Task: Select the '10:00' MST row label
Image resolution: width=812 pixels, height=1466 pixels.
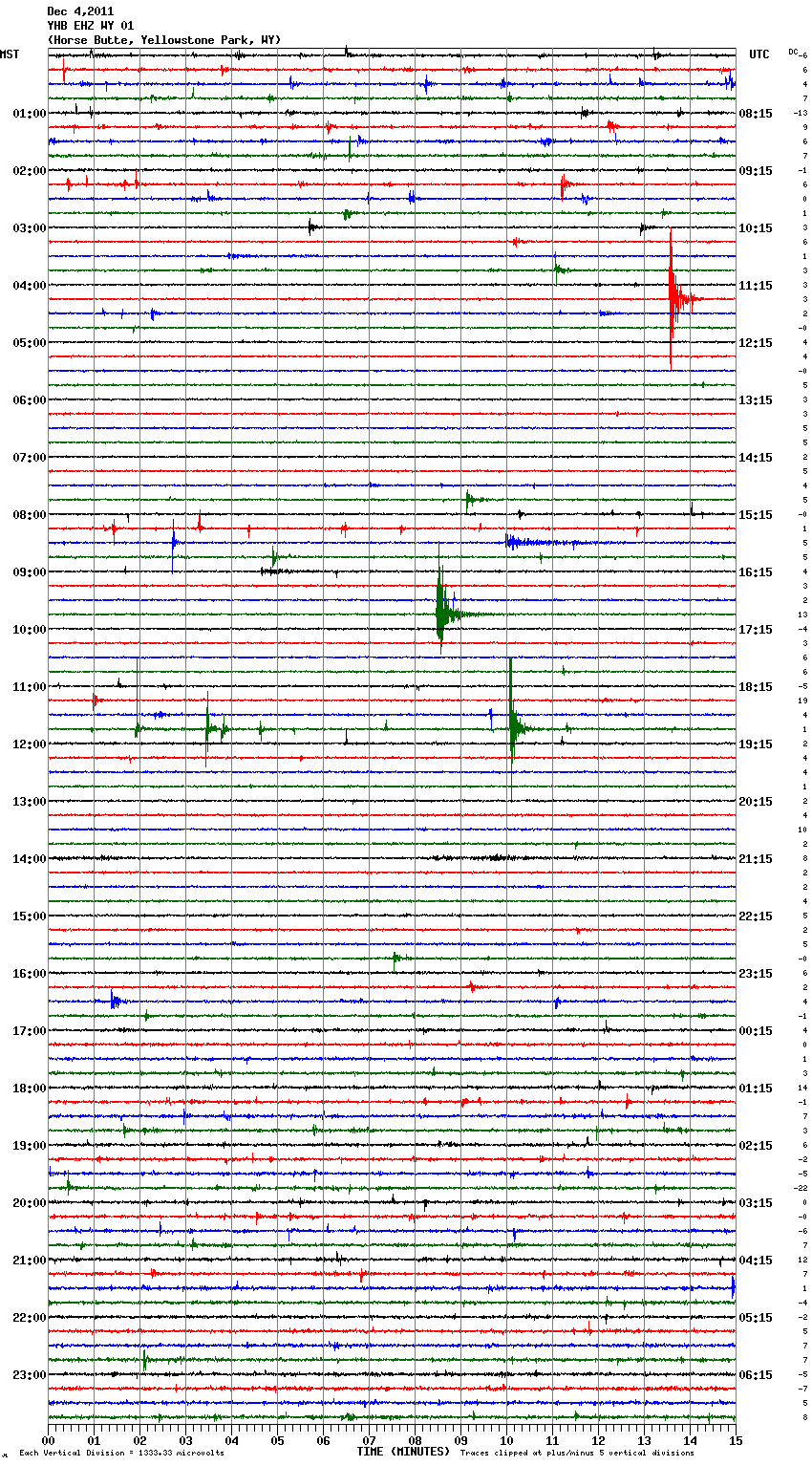Action: click(30, 630)
